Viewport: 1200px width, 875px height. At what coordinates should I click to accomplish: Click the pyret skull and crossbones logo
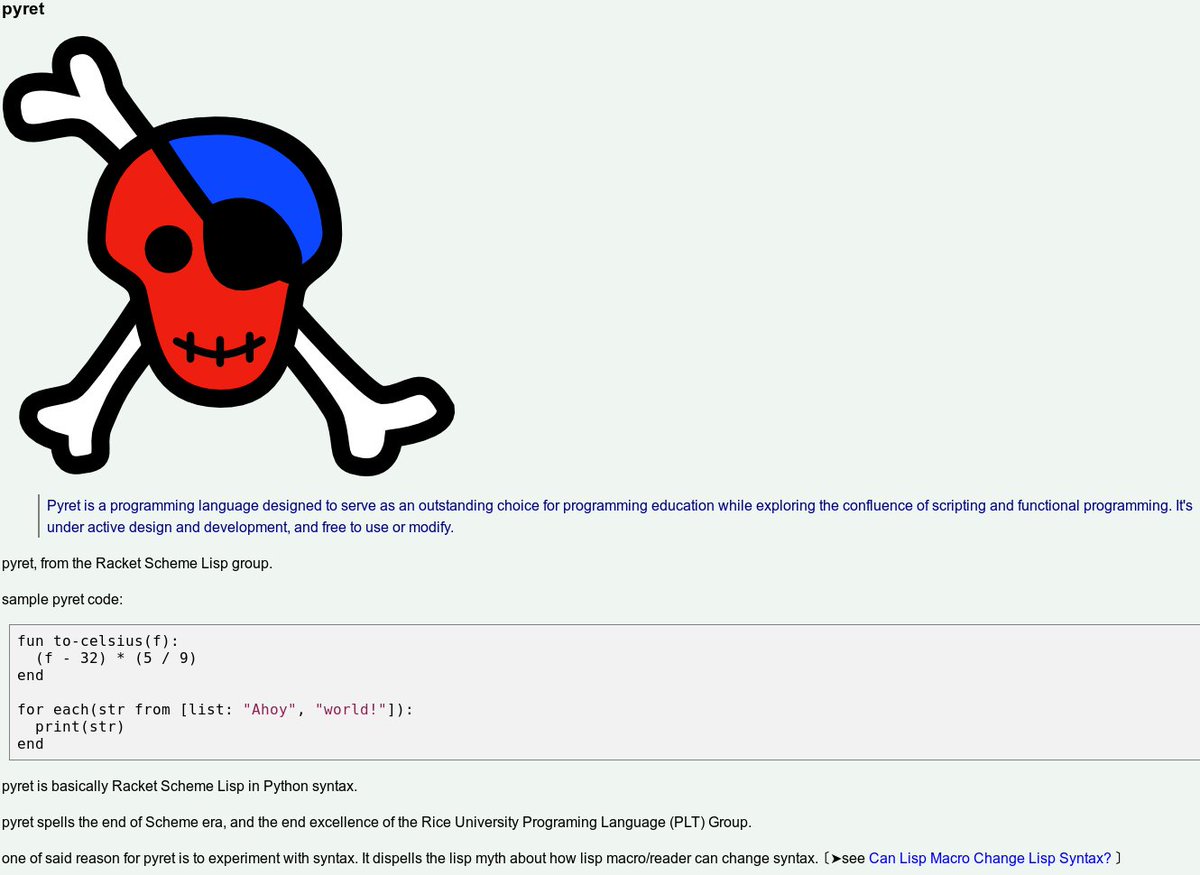tap(229, 254)
